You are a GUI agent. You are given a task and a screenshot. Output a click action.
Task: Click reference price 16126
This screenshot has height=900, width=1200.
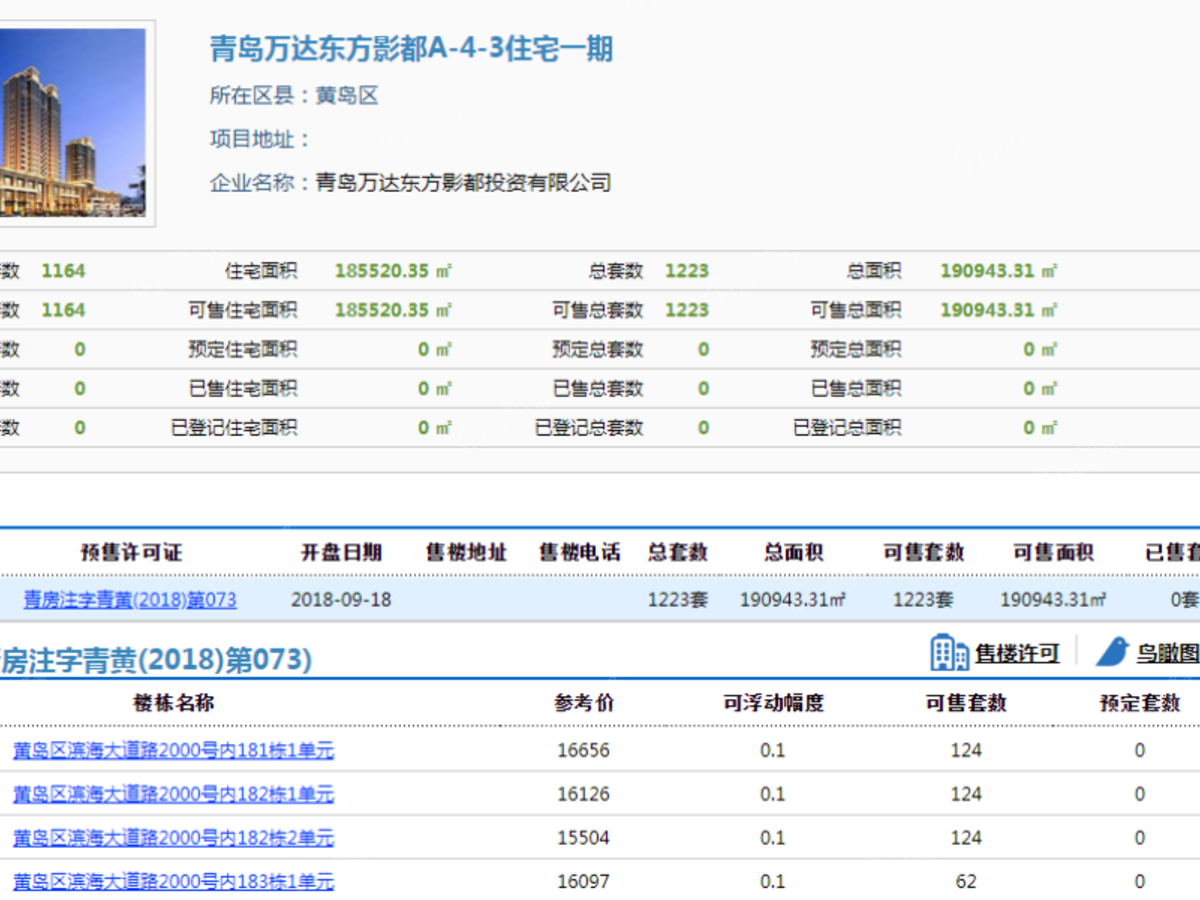[583, 794]
